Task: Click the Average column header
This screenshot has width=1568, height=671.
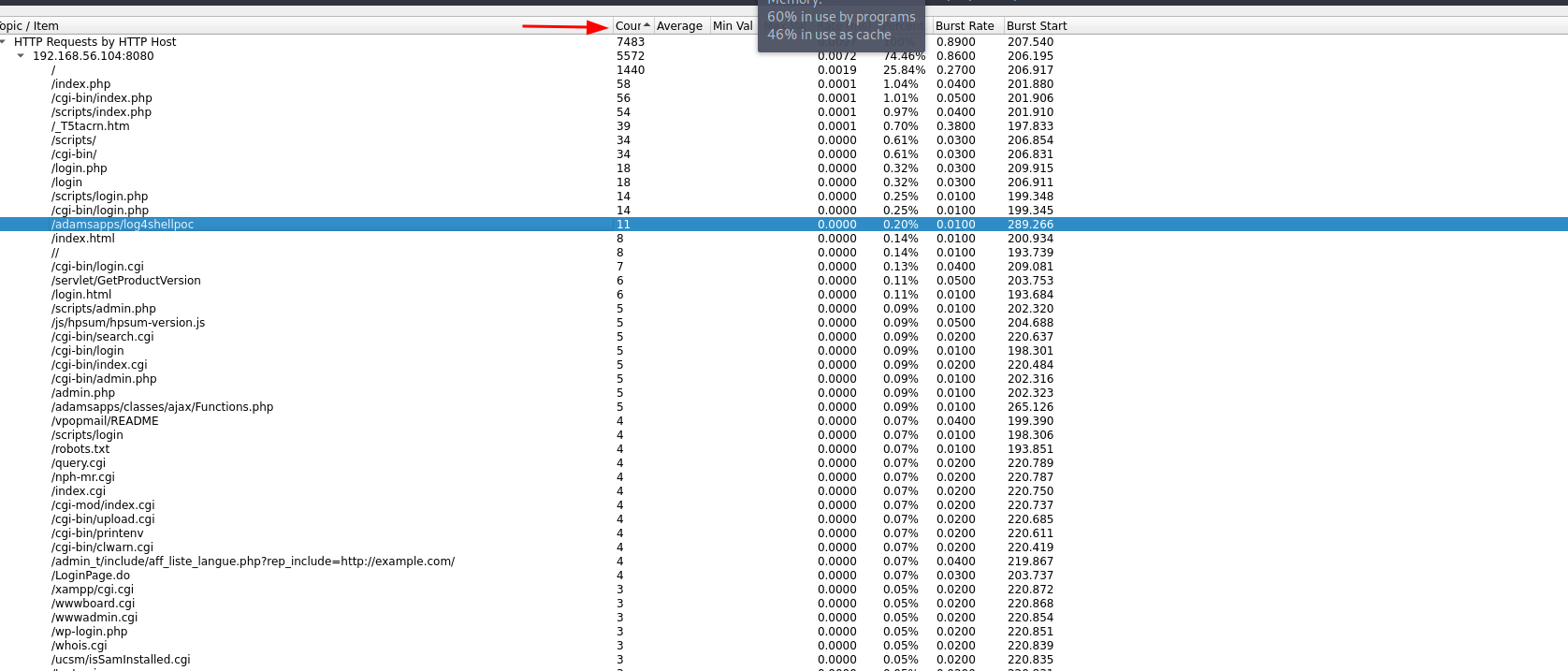Action: [679, 26]
